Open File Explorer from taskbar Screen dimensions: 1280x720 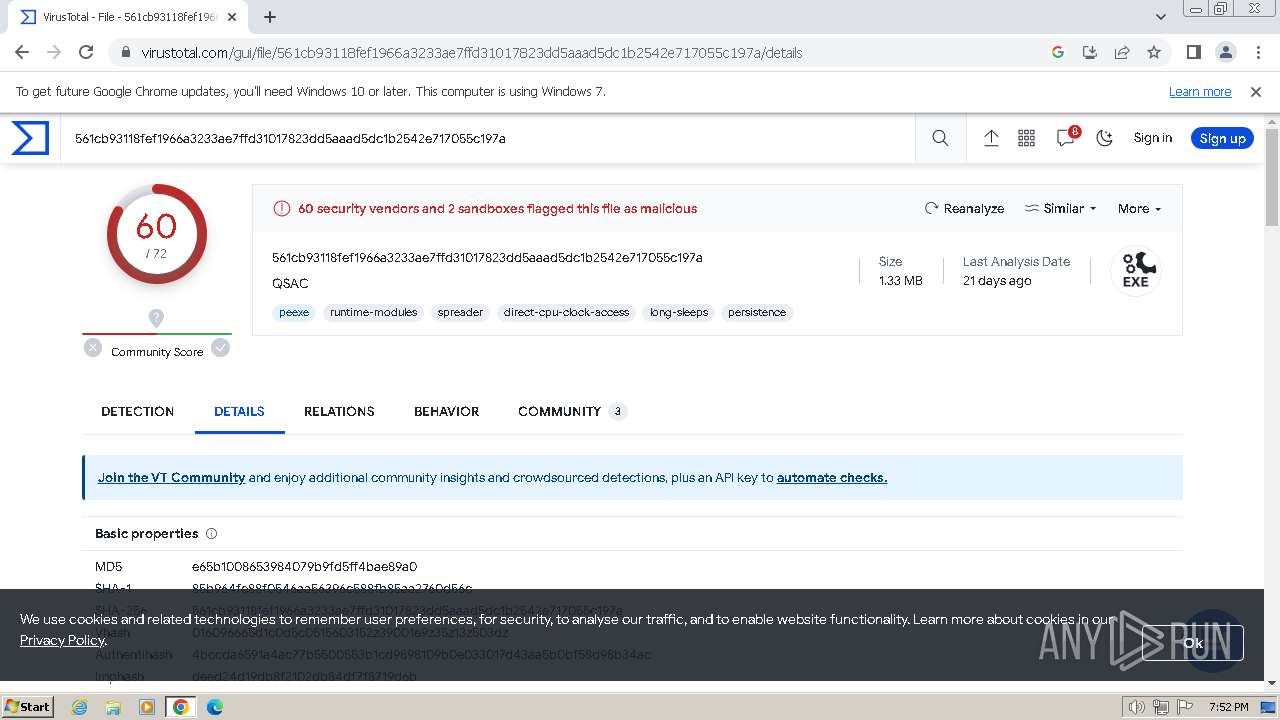coord(113,707)
